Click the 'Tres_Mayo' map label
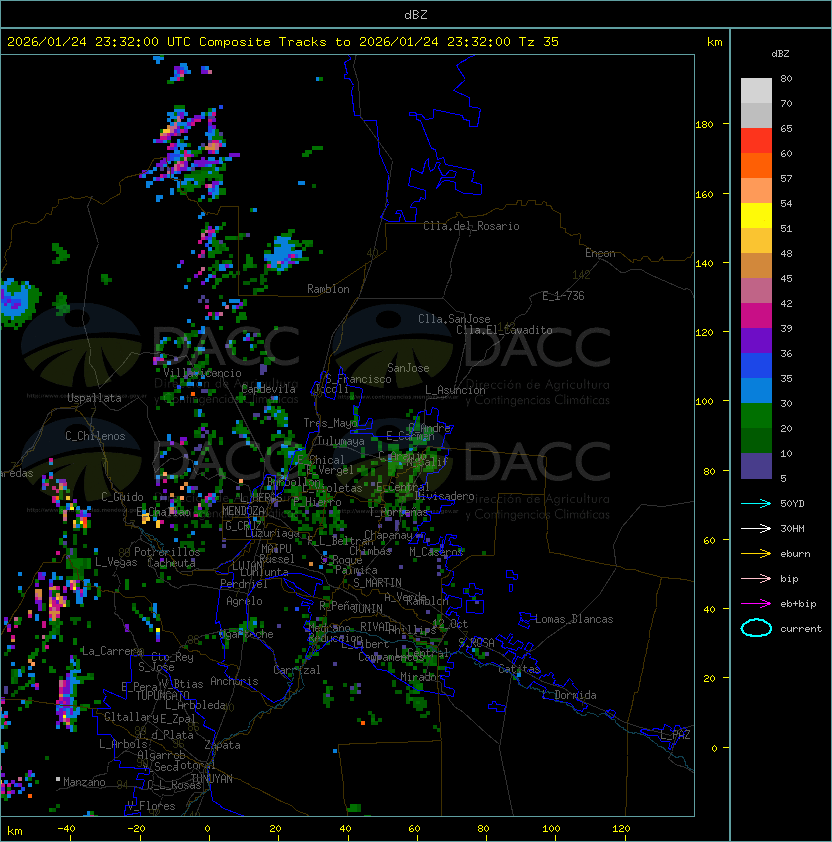 point(331,423)
